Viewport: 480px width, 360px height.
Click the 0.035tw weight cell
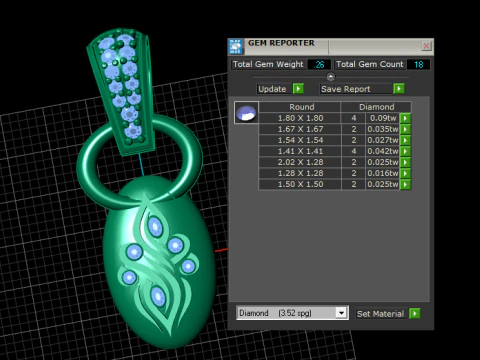(x=383, y=129)
